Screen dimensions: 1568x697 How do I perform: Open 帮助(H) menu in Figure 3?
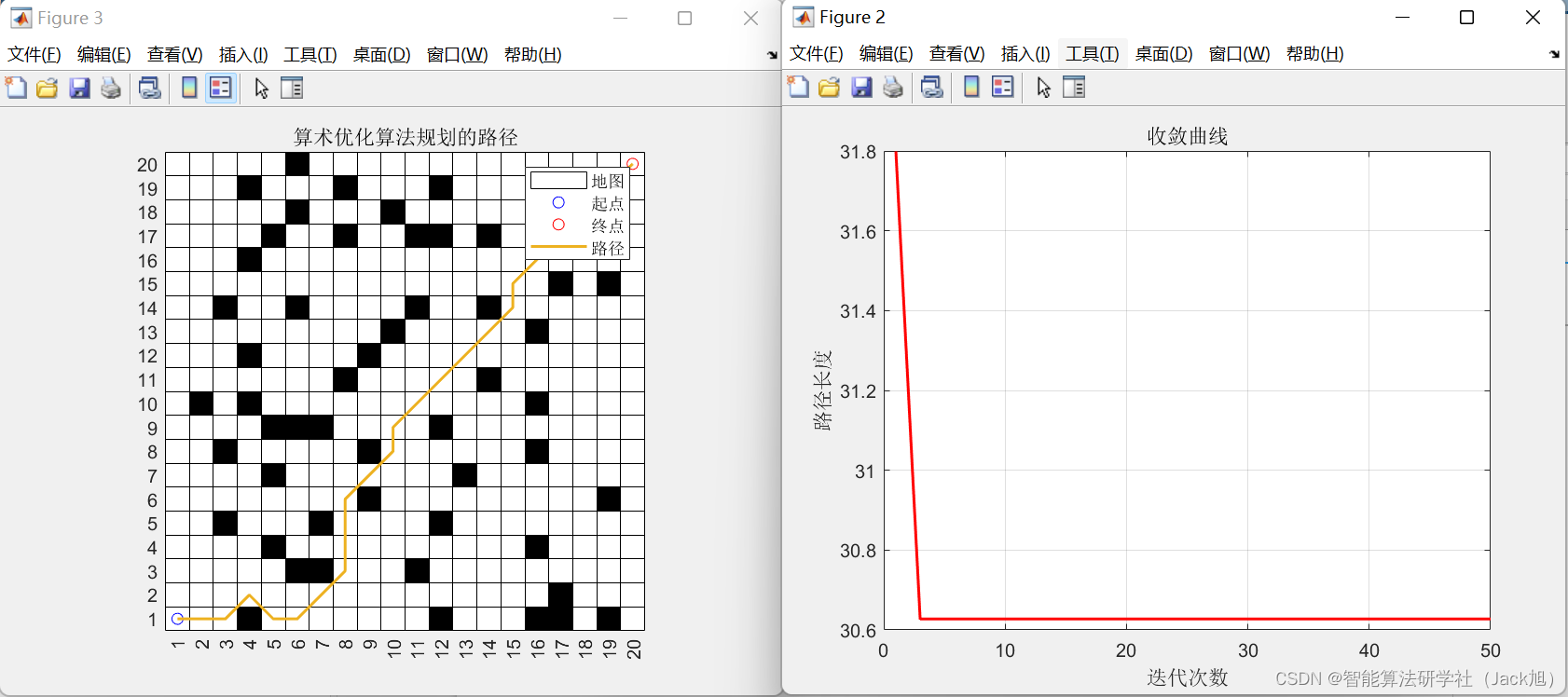pos(533,55)
